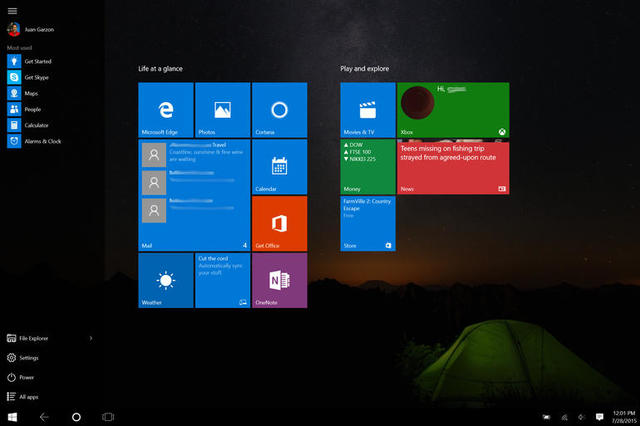
Task: Open the Cut the cord tile
Action: click(222, 280)
